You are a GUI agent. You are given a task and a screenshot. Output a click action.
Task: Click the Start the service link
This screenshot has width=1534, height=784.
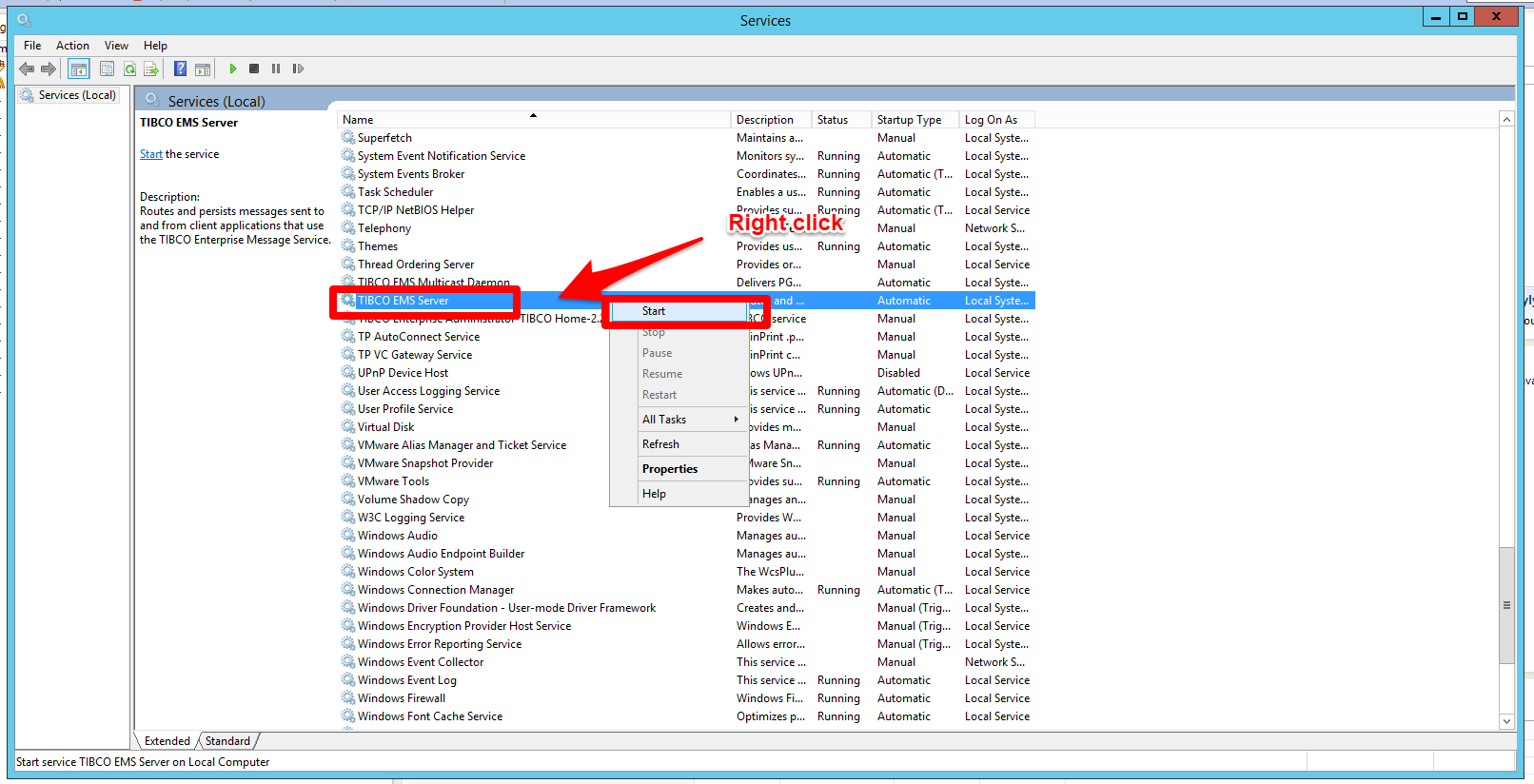point(151,154)
